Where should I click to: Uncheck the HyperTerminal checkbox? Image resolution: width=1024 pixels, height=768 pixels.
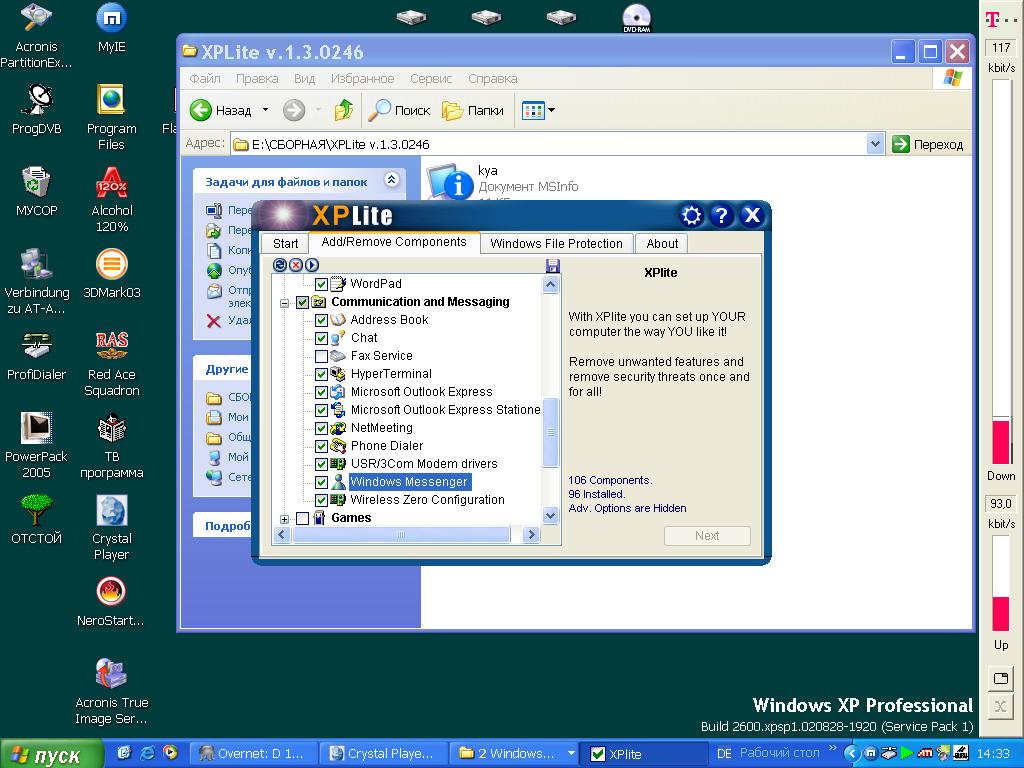pos(321,374)
